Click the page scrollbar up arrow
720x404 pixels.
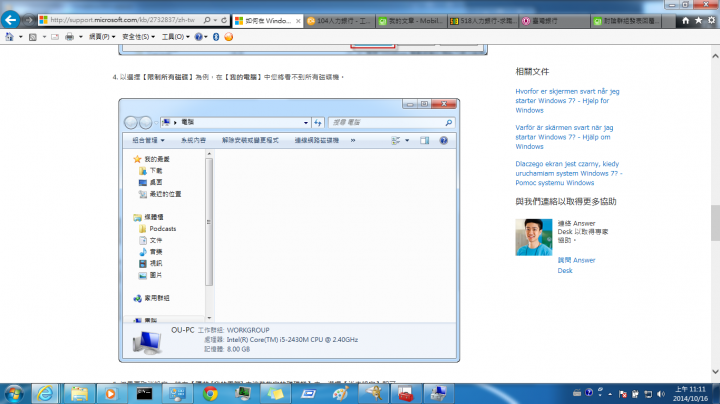[715, 56]
